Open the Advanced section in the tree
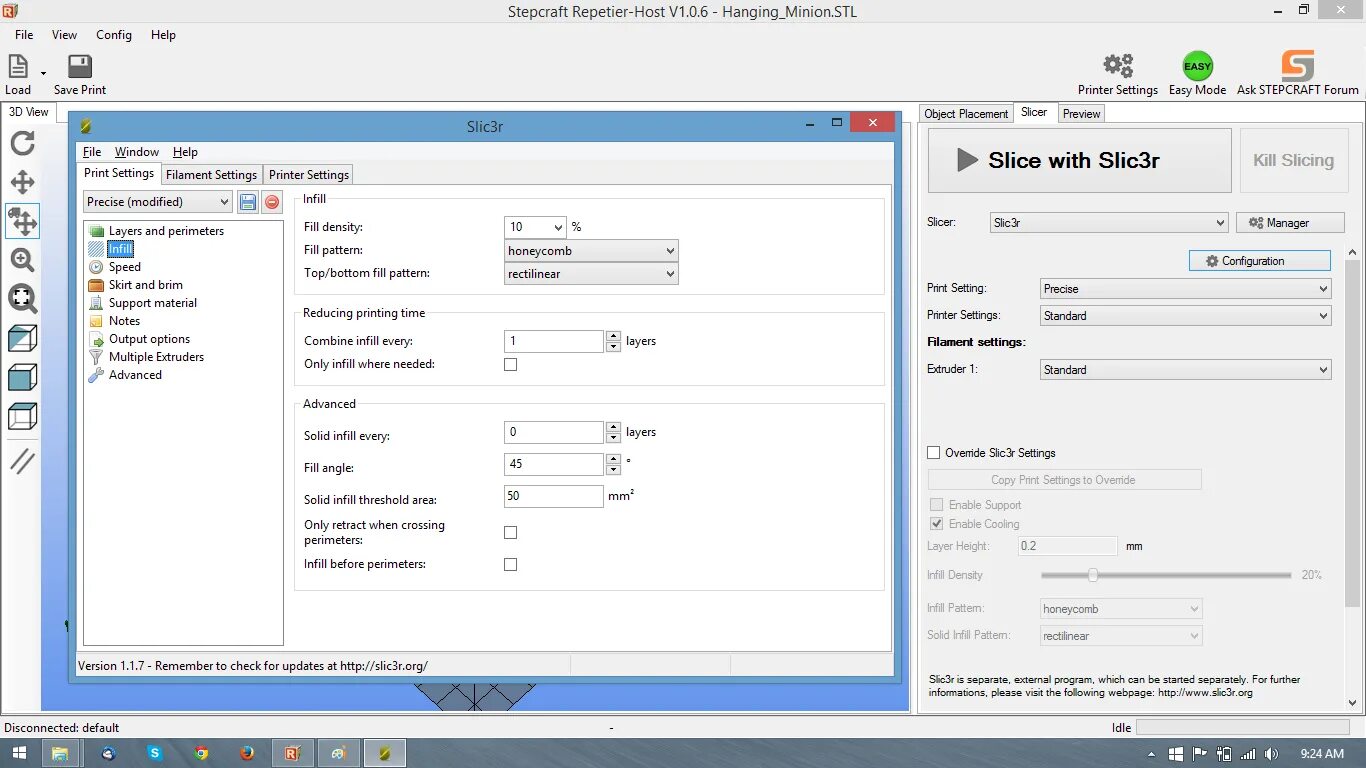The image size is (1366, 768). coord(135,375)
